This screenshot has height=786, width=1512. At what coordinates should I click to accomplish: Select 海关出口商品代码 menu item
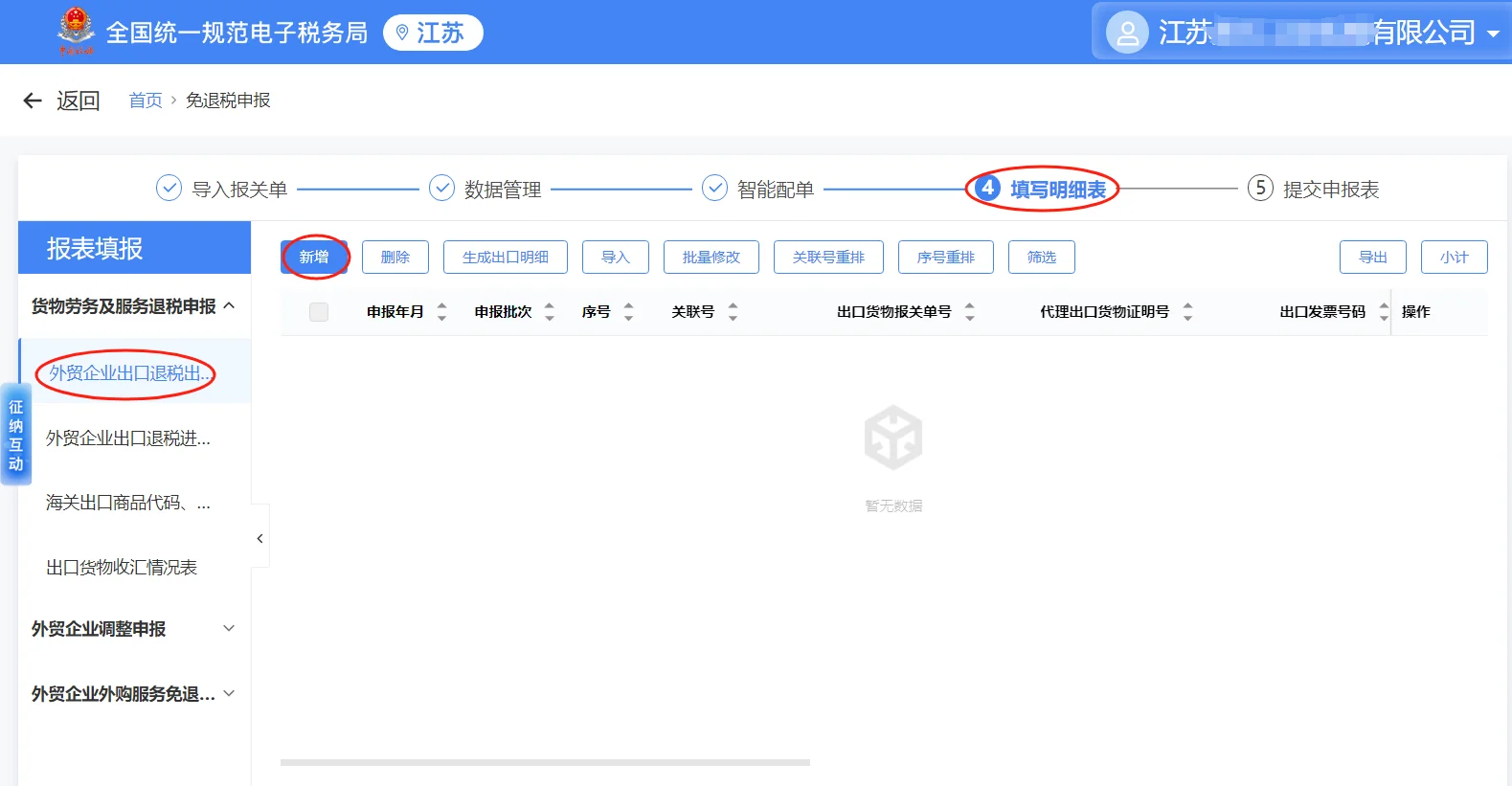pyautogui.click(x=128, y=503)
